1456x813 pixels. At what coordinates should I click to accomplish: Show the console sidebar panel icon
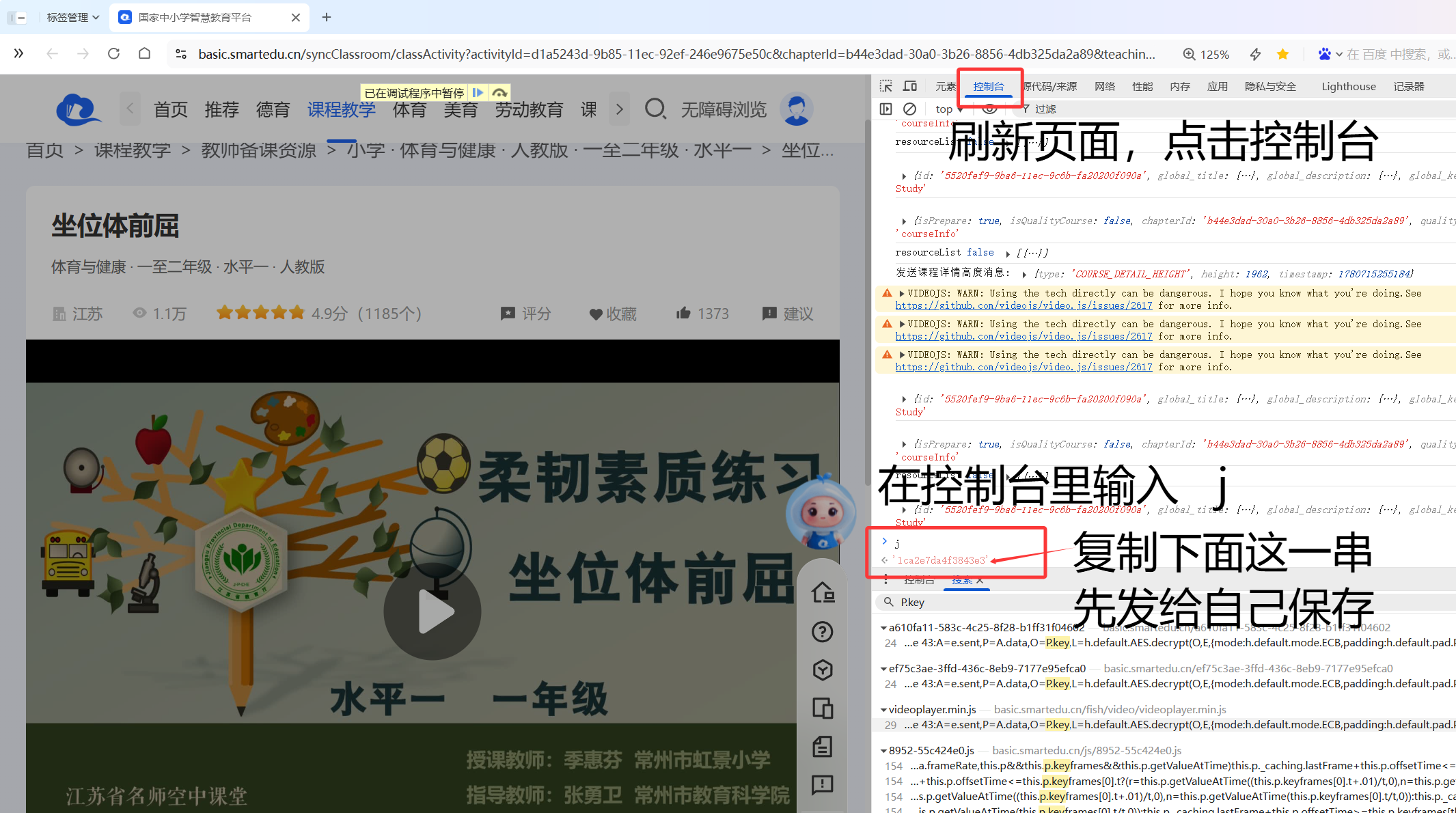click(885, 109)
